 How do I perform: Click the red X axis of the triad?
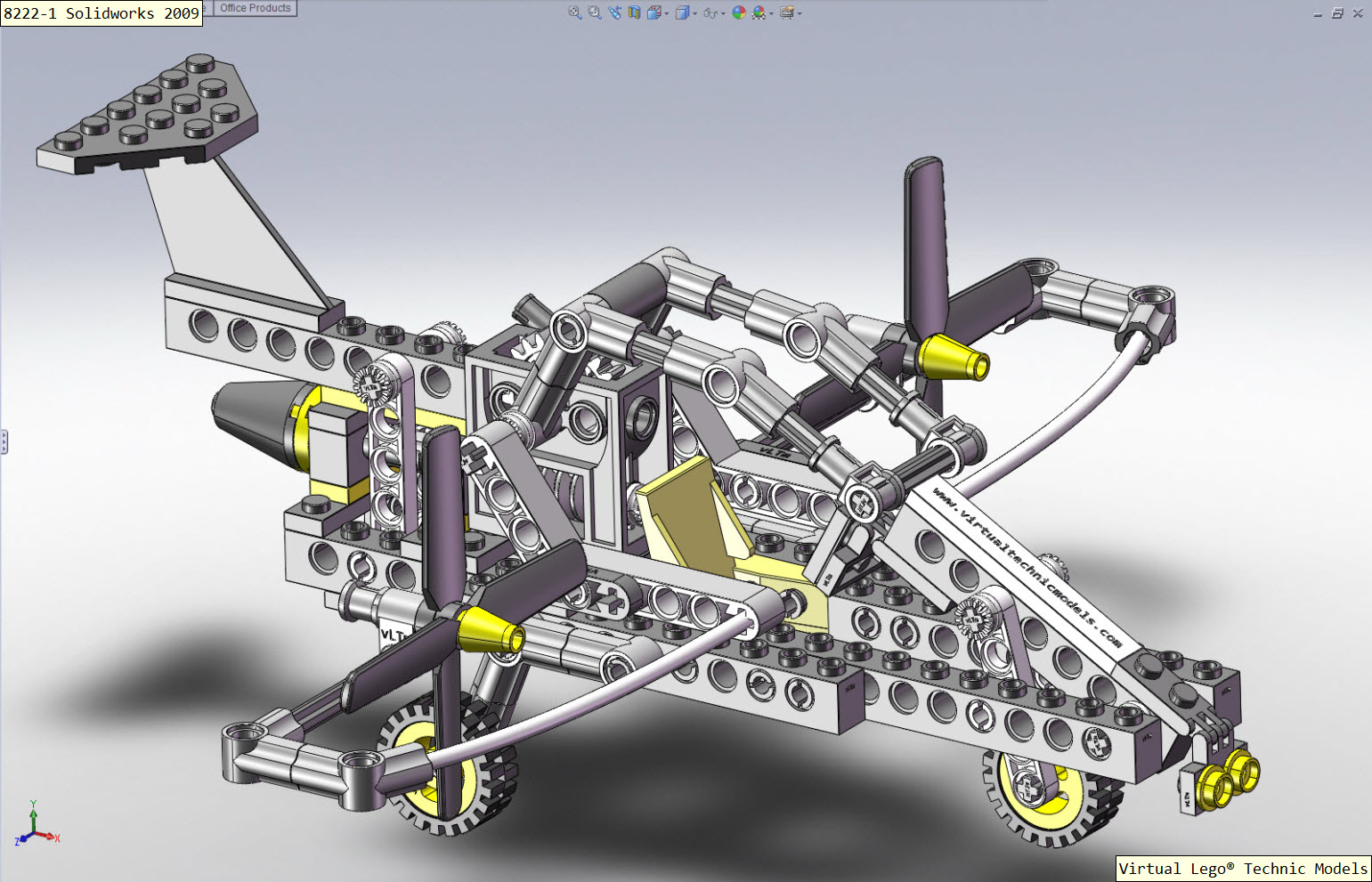tap(48, 837)
